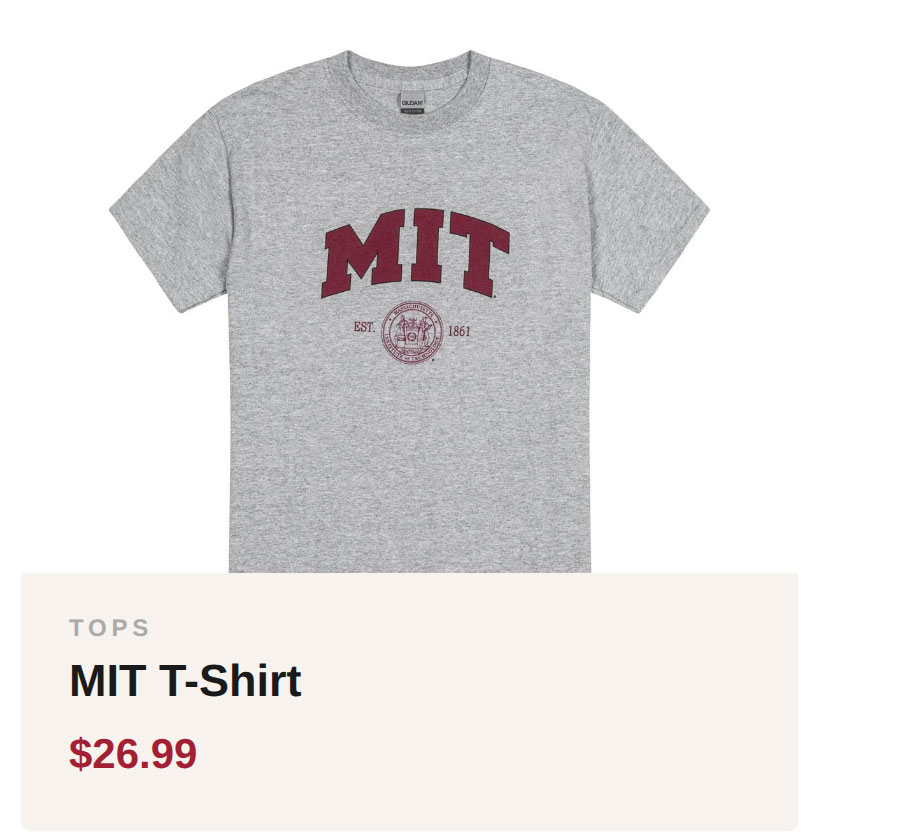Click the dollar sign in the price
Screen dimensions: 900x834
coord(77,754)
